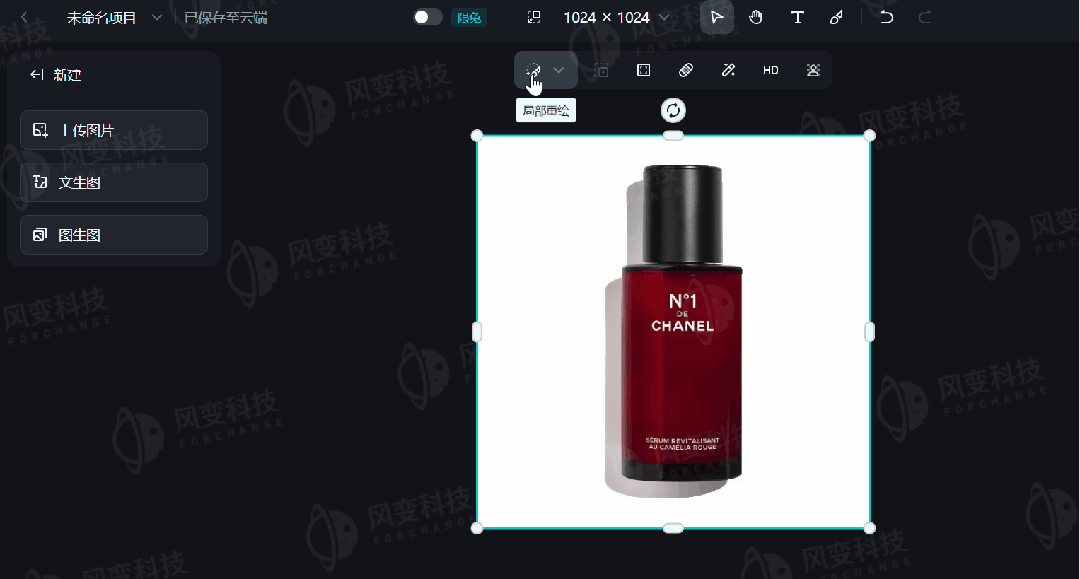Click the eraser tool in floating toolbar
Screen dimensions: 1080x579
686,70
